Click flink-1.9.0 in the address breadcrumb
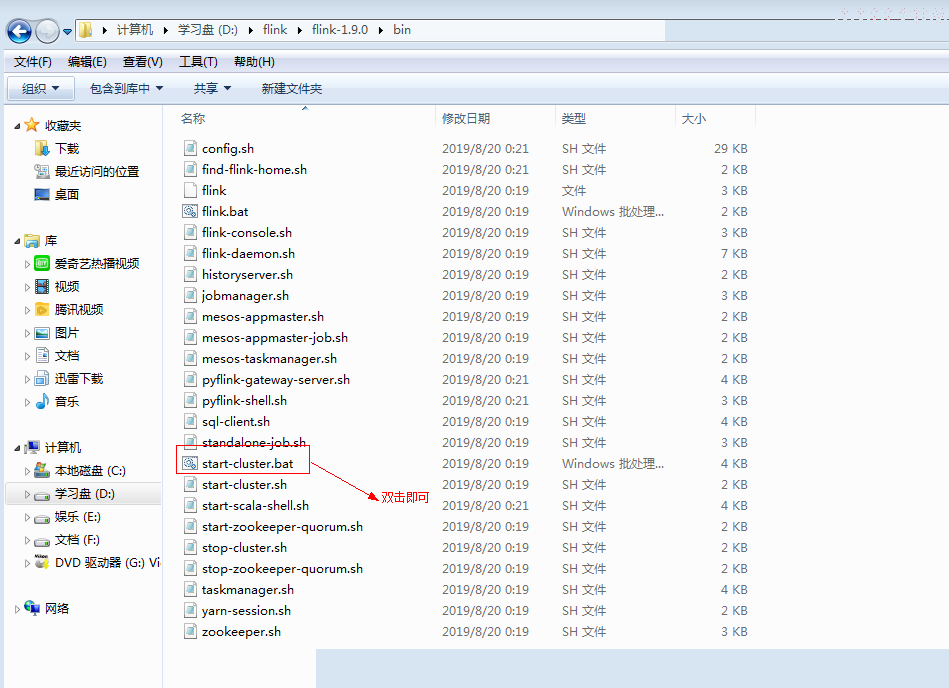The height and width of the screenshot is (688, 949). click(x=340, y=30)
